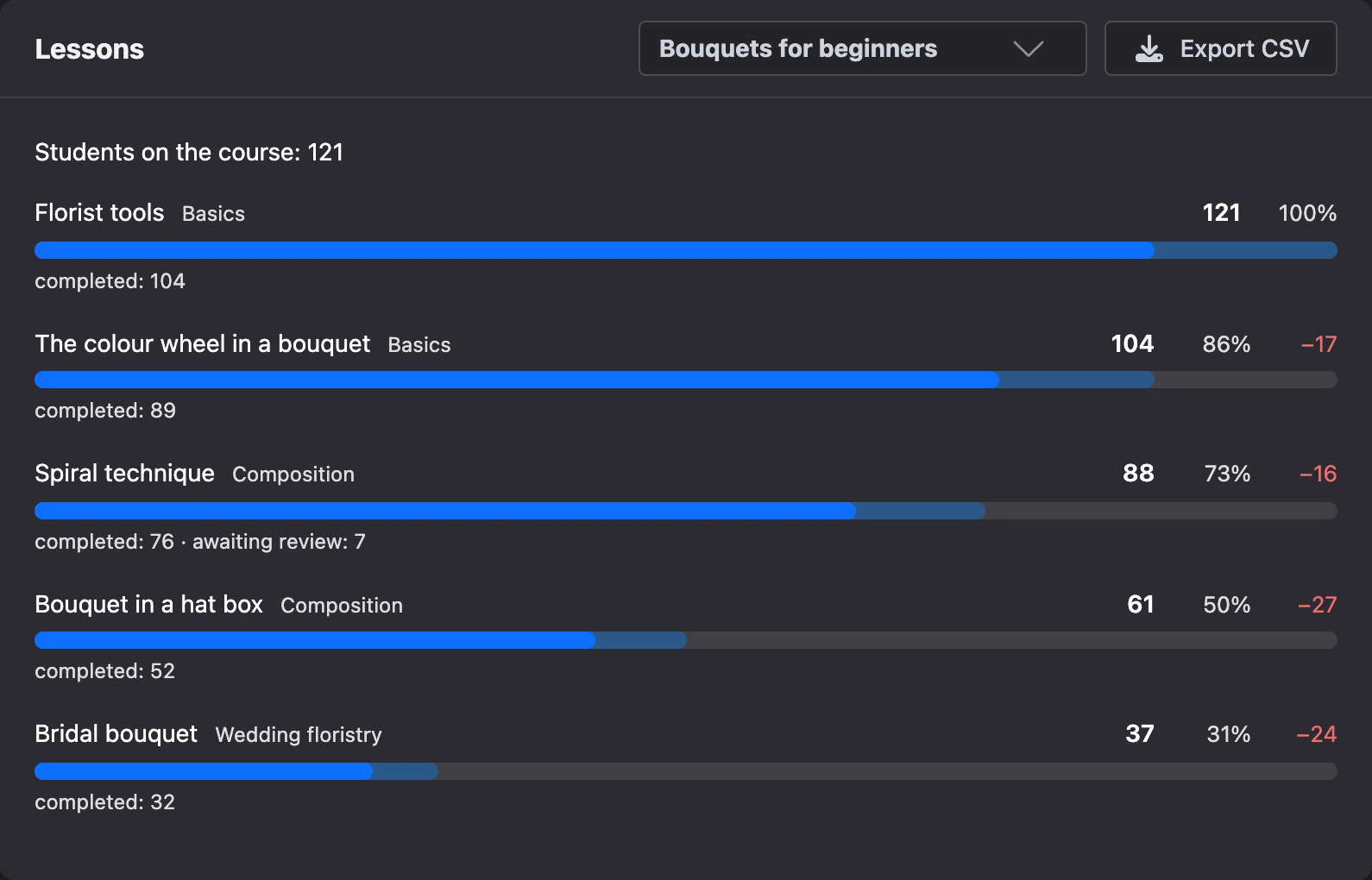The height and width of the screenshot is (880, 1372).
Task: Click the awaiting review: 7 text
Action: point(279,541)
